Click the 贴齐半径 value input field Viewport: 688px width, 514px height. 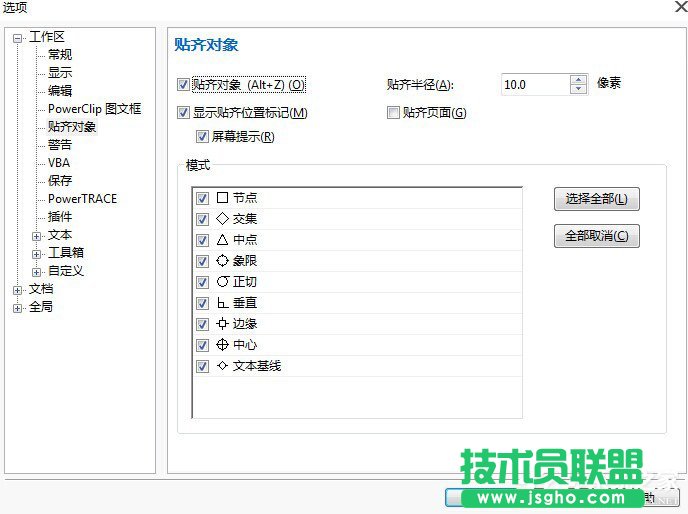coord(535,85)
